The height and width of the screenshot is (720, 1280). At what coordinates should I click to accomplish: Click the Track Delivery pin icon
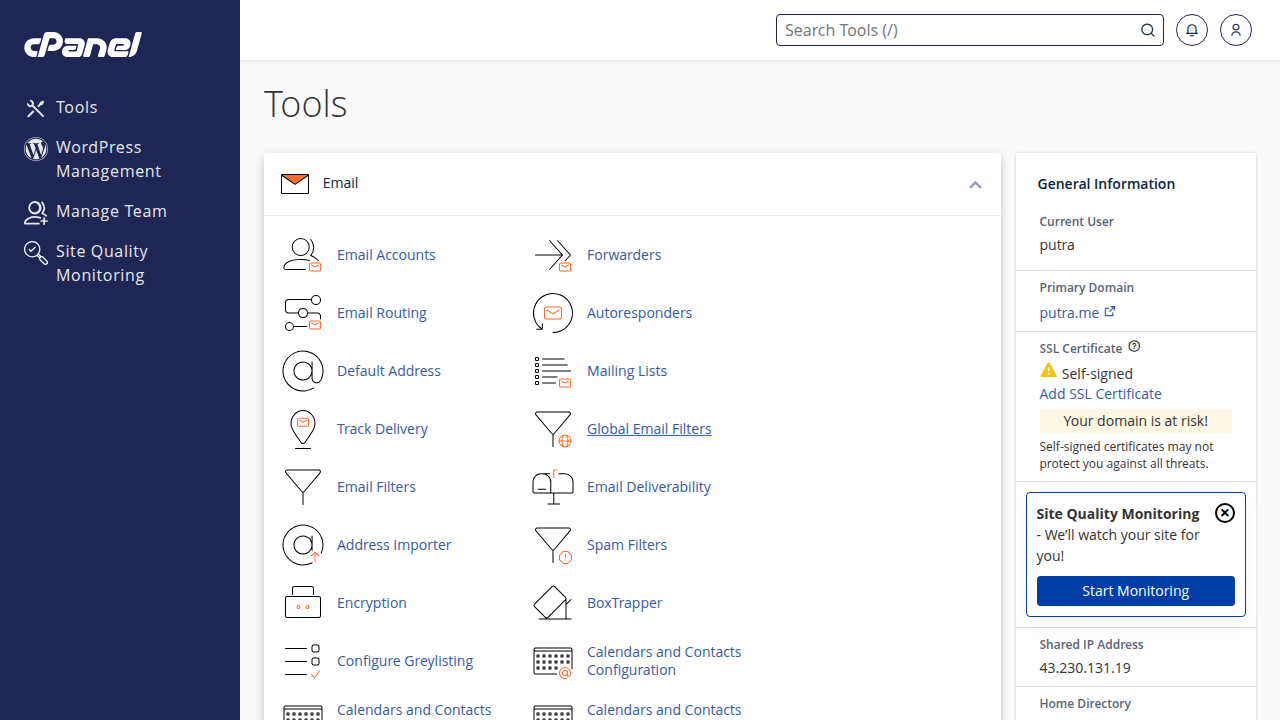click(302, 429)
